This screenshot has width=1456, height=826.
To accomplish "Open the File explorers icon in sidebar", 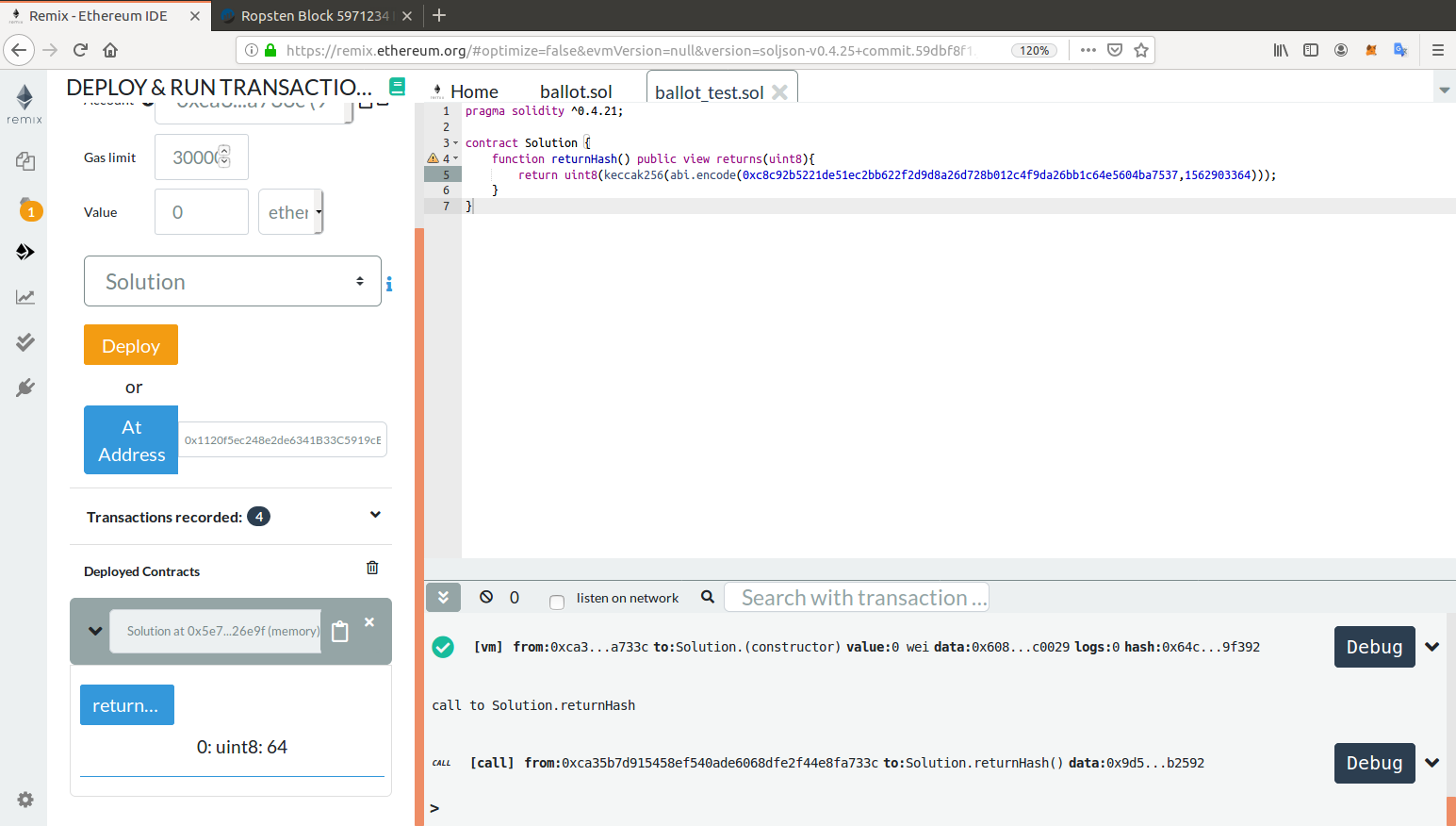I will click(25, 161).
